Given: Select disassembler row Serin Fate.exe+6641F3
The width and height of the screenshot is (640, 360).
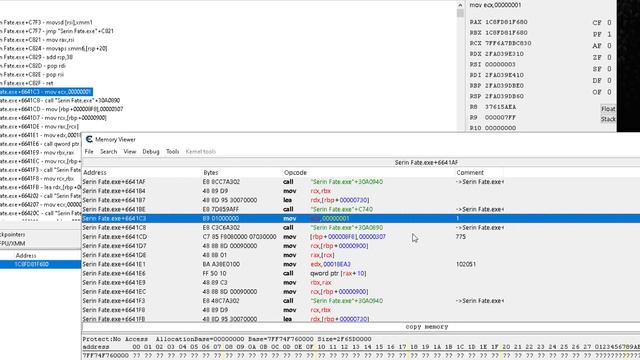Looking at the screenshot, I should pyautogui.click(x=361, y=301).
